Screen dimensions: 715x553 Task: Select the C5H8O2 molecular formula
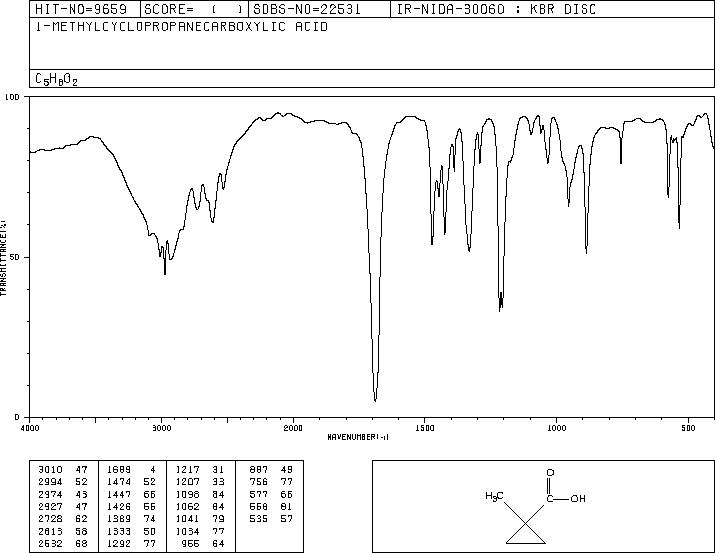(56, 79)
